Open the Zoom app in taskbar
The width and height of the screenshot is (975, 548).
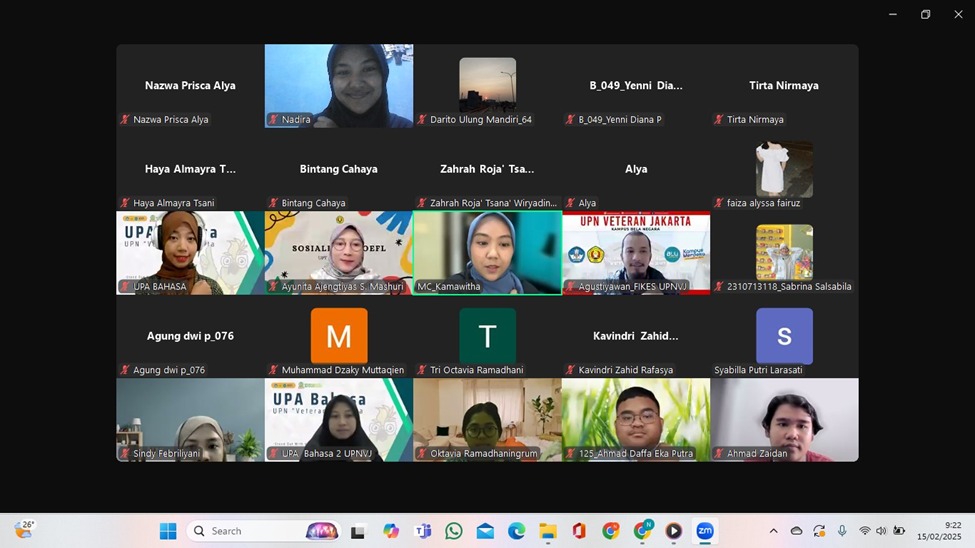pos(705,531)
